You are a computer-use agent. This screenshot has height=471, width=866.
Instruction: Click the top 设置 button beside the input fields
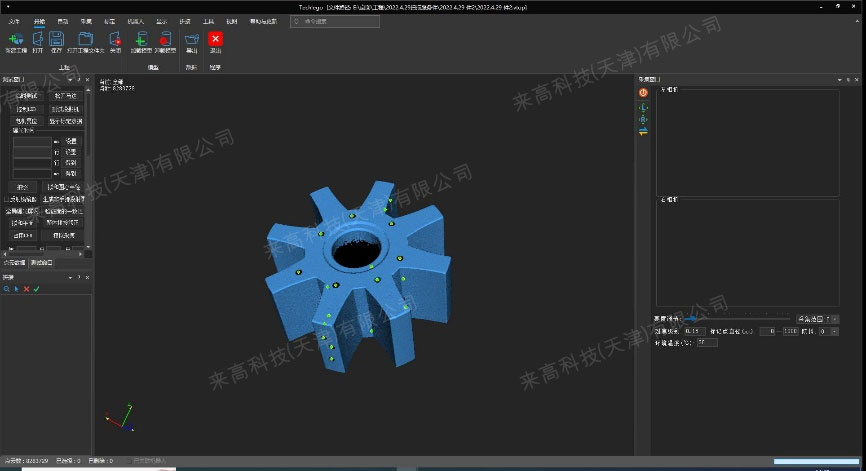[x=70, y=141]
